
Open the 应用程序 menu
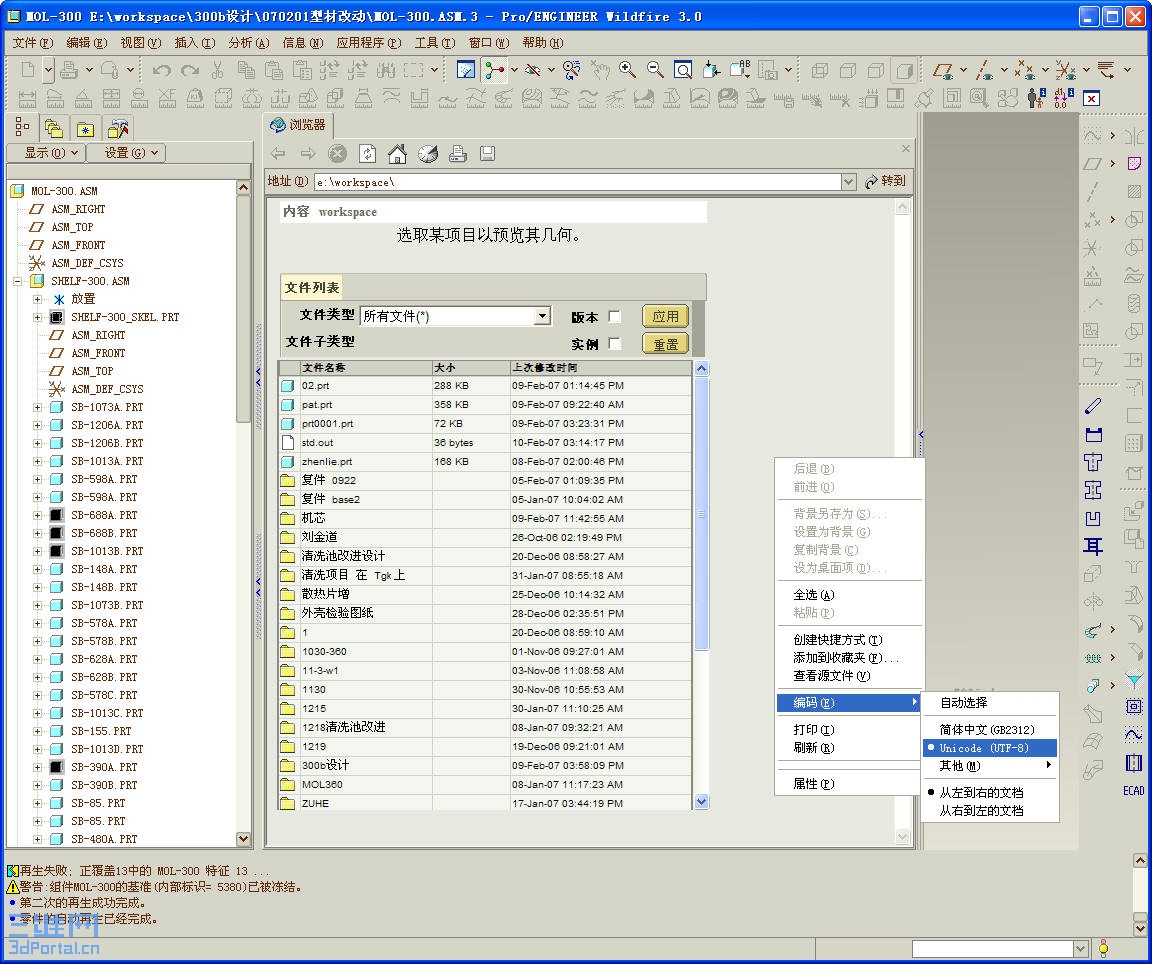[369, 43]
